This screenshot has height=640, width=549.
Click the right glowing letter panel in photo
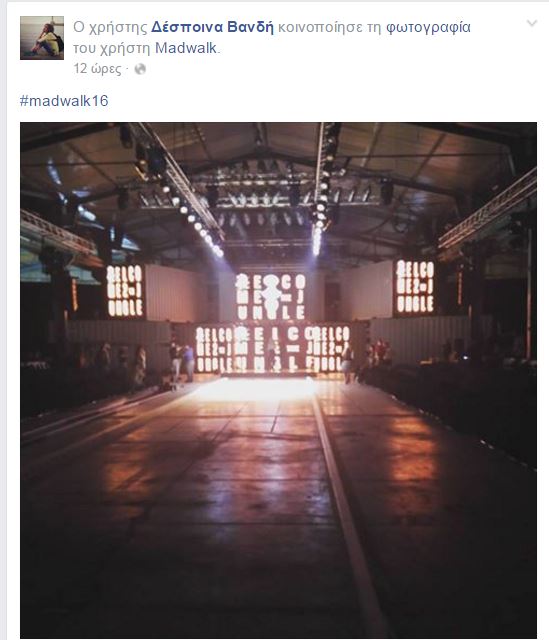(415, 287)
